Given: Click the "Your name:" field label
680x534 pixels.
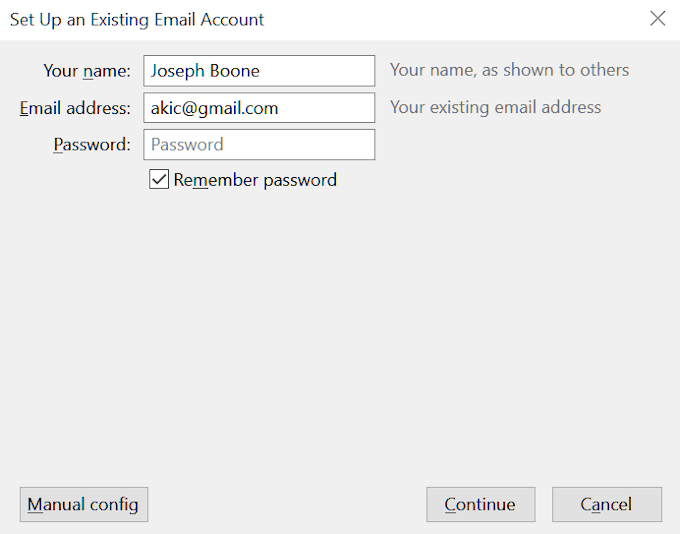Looking at the screenshot, I should pos(87,71).
